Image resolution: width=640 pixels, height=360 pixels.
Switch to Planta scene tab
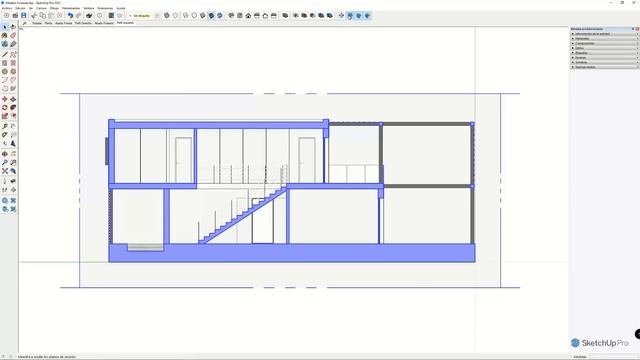point(48,23)
